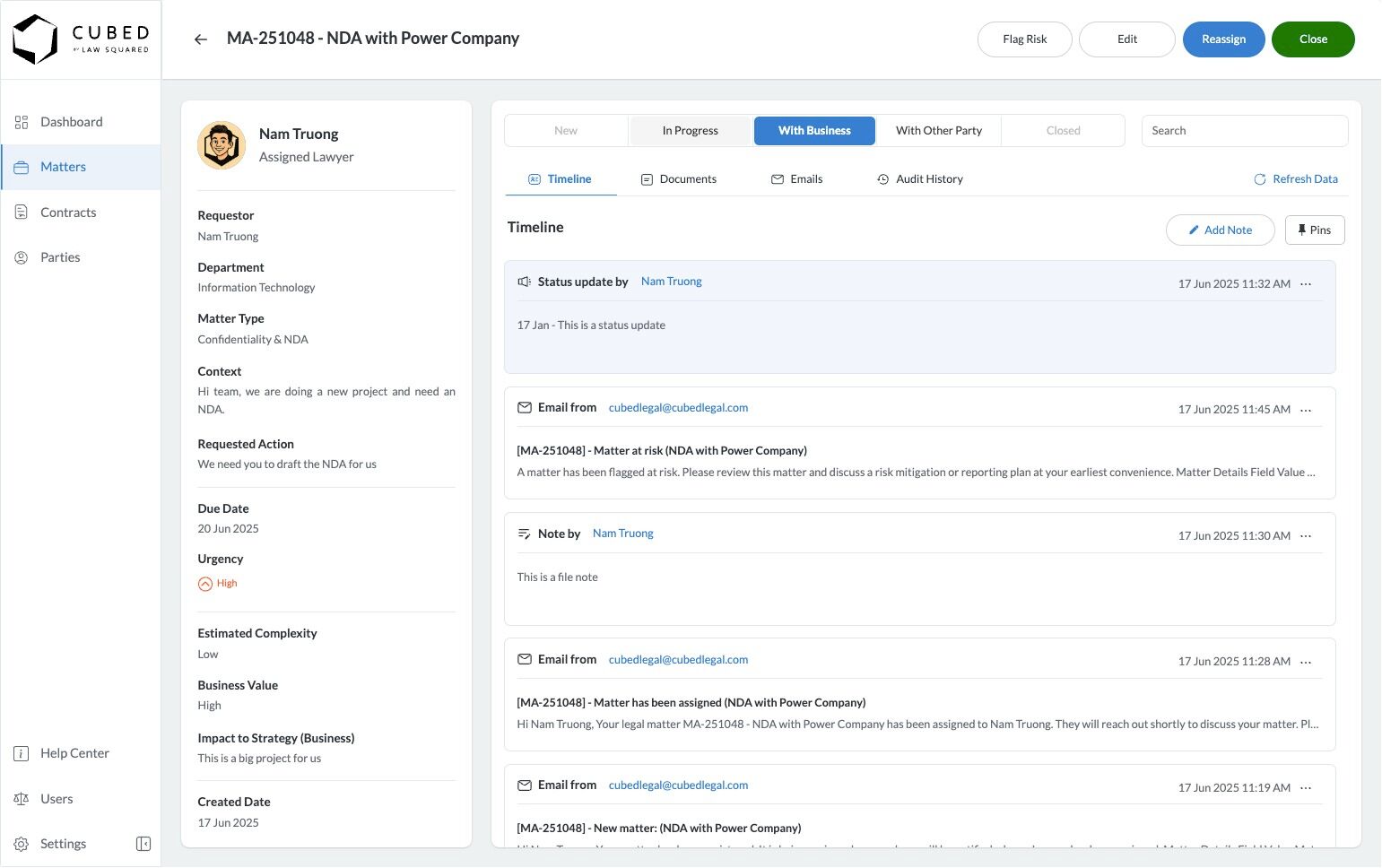
Task: Open the Pins panel
Action: click(1315, 230)
